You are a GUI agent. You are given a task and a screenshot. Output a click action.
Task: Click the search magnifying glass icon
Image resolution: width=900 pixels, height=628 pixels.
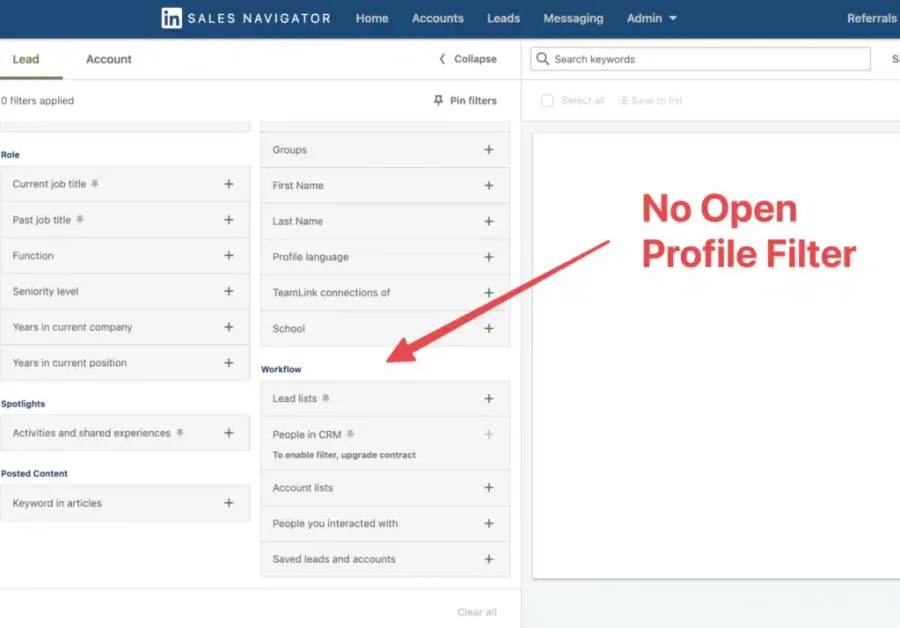pos(541,59)
